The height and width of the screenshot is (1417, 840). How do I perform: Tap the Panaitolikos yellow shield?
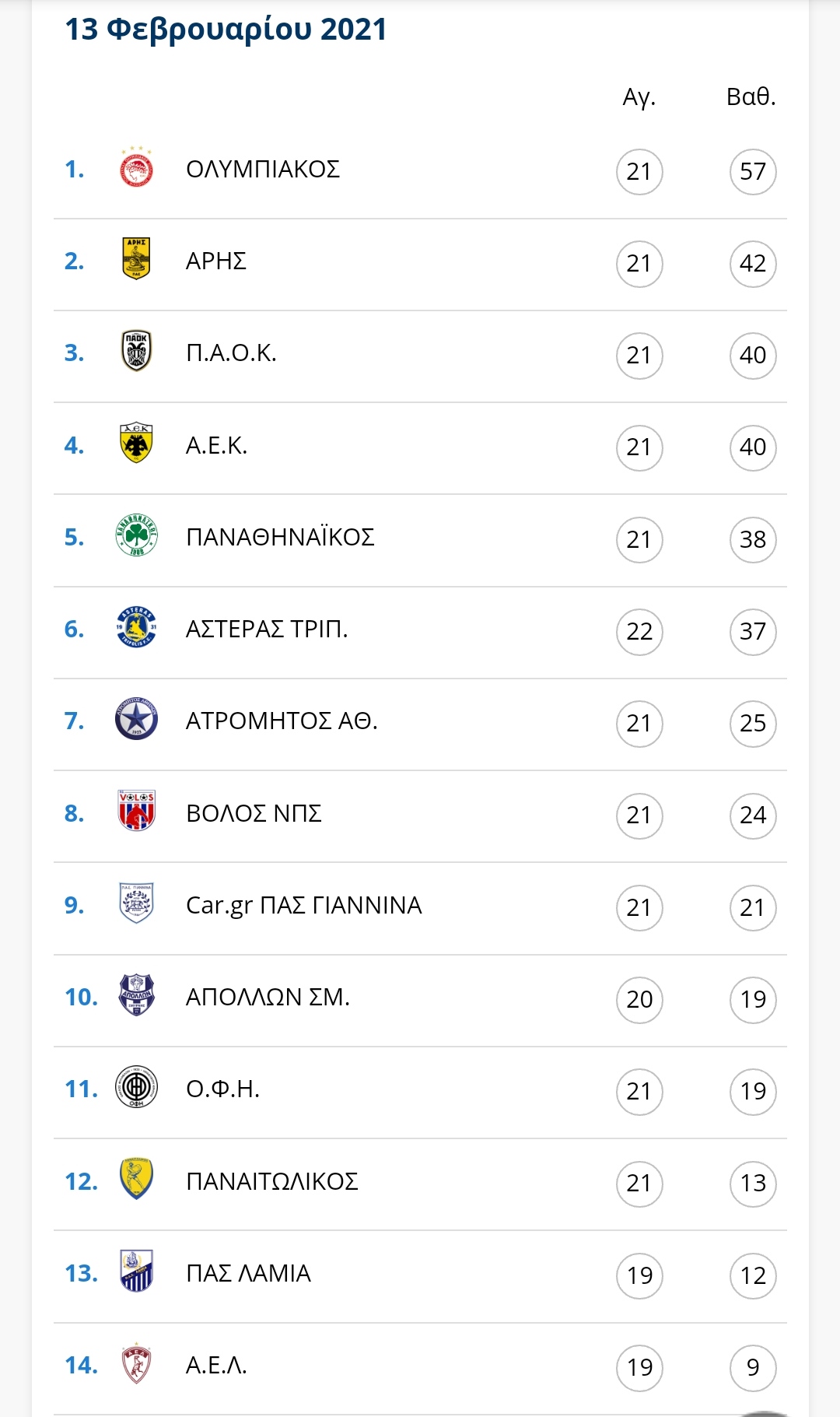tap(136, 1179)
